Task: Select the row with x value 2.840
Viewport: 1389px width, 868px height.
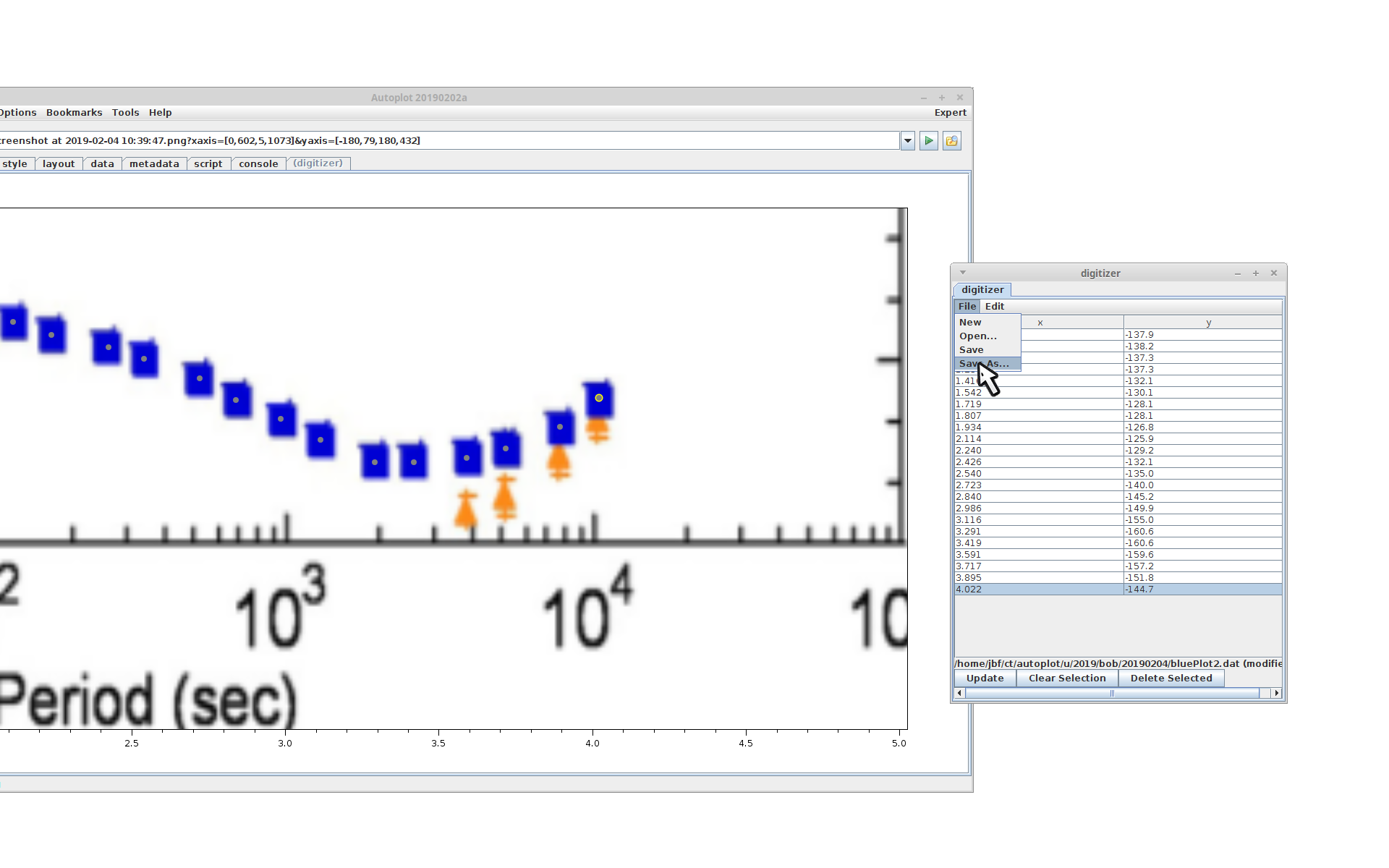Action: click(x=1118, y=497)
